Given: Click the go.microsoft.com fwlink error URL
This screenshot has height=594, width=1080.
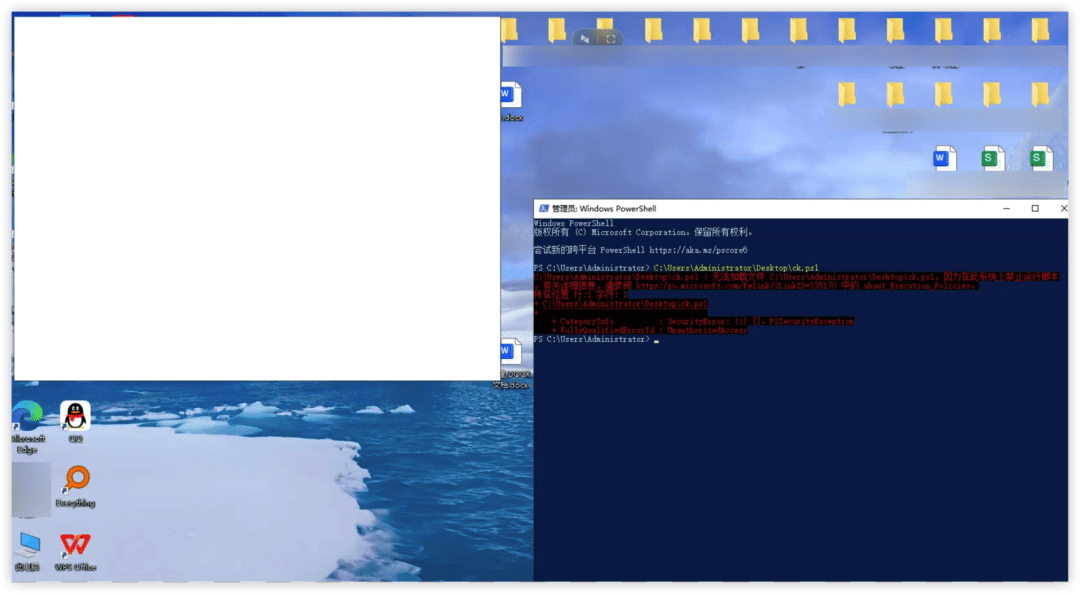Looking at the screenshot, I should coord(736,285).
